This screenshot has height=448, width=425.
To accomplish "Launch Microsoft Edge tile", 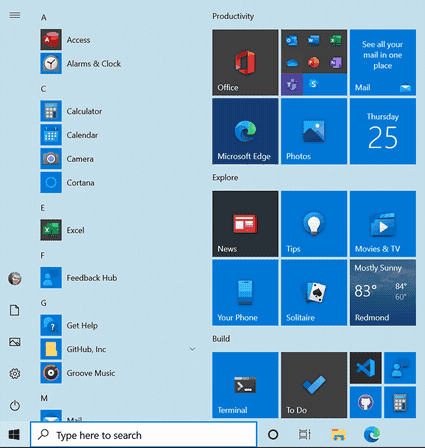I will click(x=245, y=131).
